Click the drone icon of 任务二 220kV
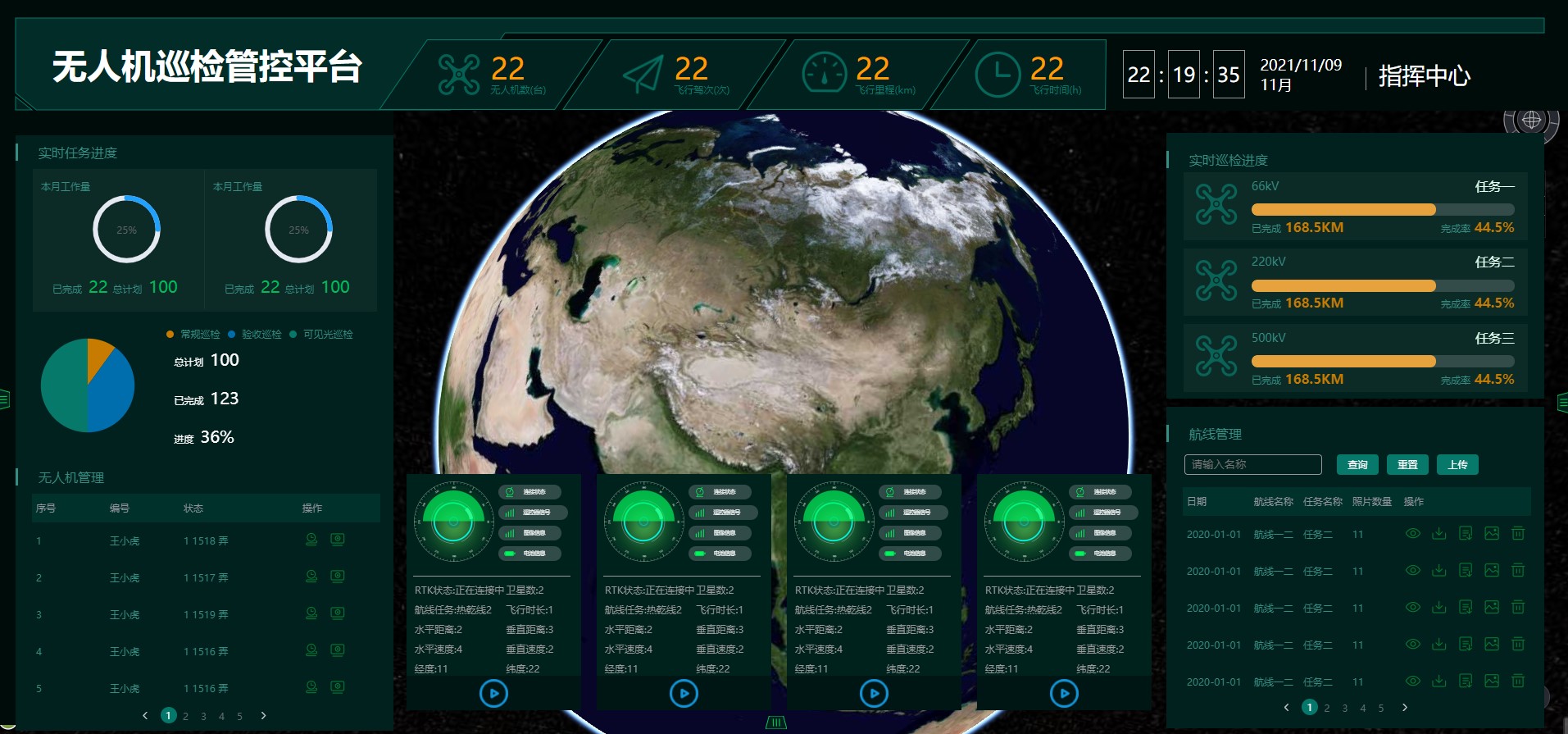The height and width of the screenshot is (734, 1568). (x=1216, y=280)
